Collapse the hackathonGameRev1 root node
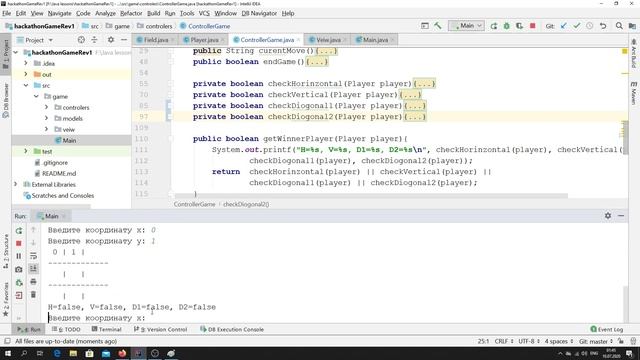The image size is (640, 360). [x=16, y=52]
